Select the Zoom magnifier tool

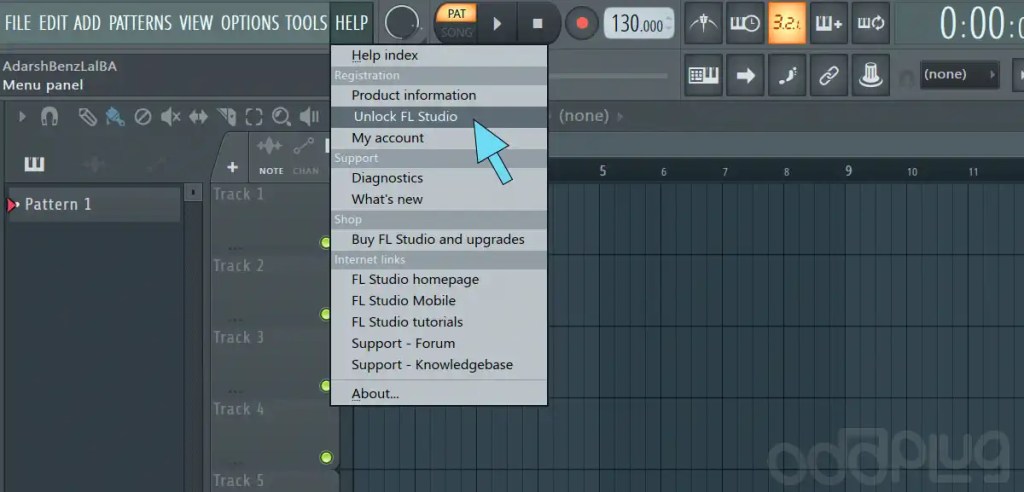281,117
